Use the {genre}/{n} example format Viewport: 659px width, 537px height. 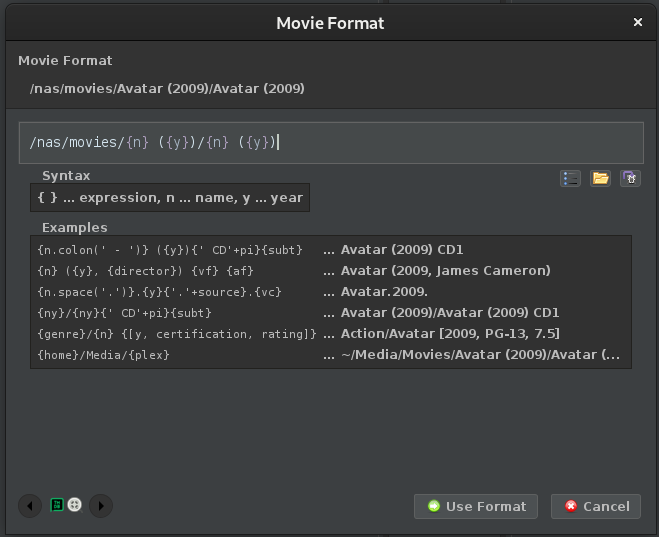coord(170,334)
